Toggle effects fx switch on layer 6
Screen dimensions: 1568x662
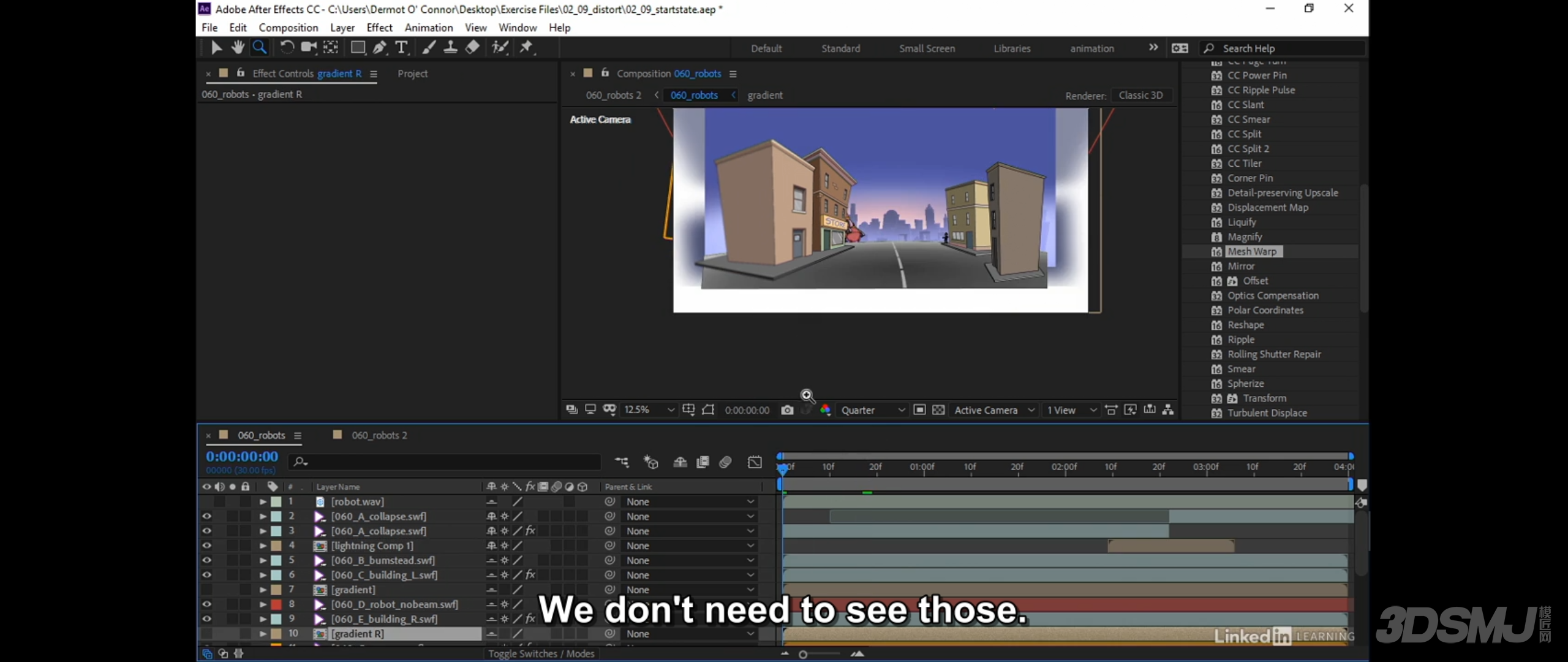tap(530, 575)
